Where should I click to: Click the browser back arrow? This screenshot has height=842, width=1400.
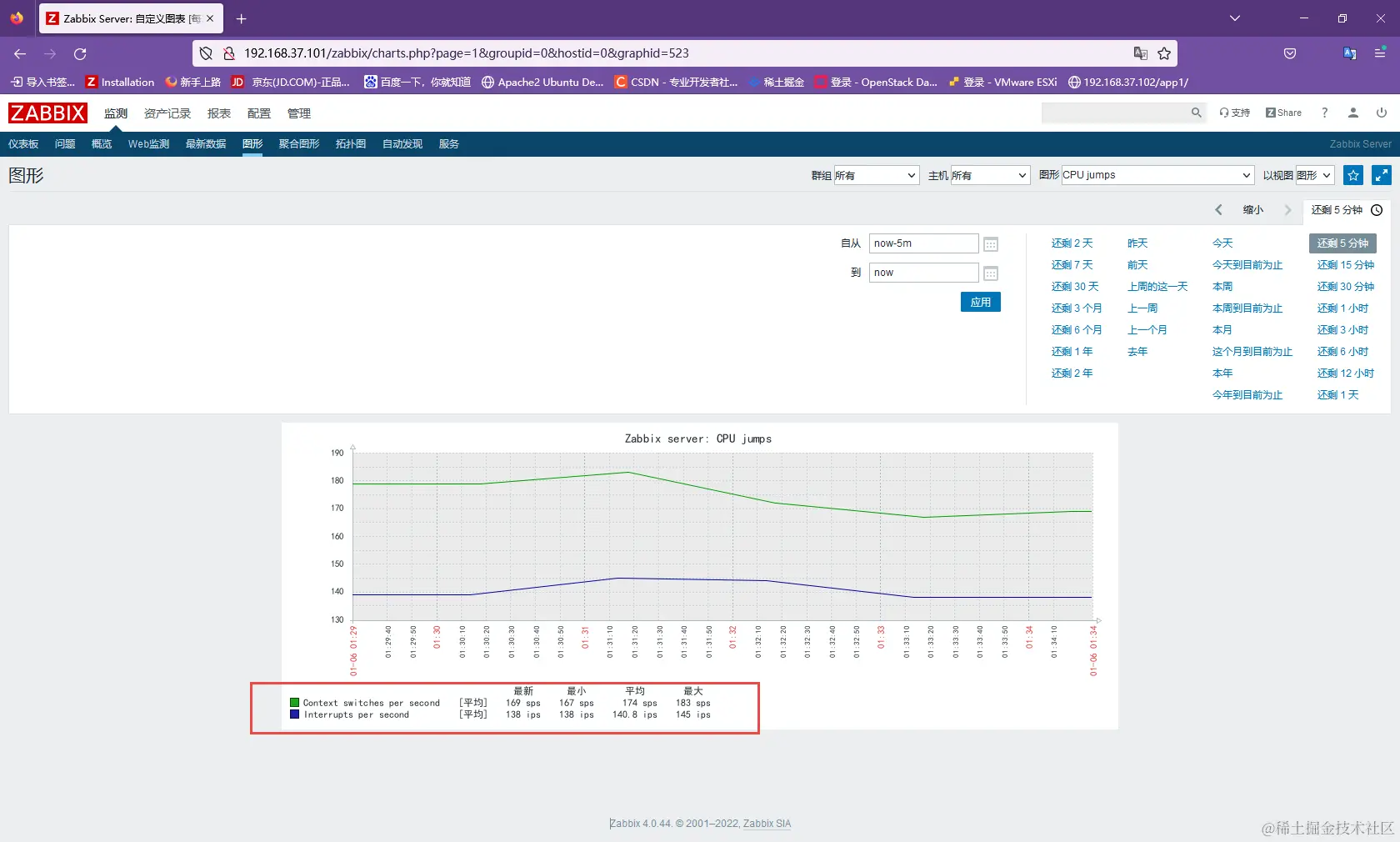pos(20,53)
